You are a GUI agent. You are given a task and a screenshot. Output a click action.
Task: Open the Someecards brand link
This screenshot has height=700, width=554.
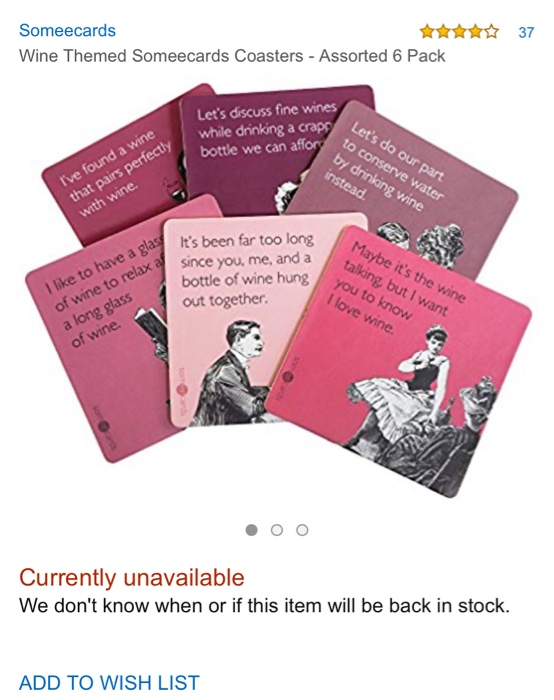pyautogui.click(x=67, y=31)
